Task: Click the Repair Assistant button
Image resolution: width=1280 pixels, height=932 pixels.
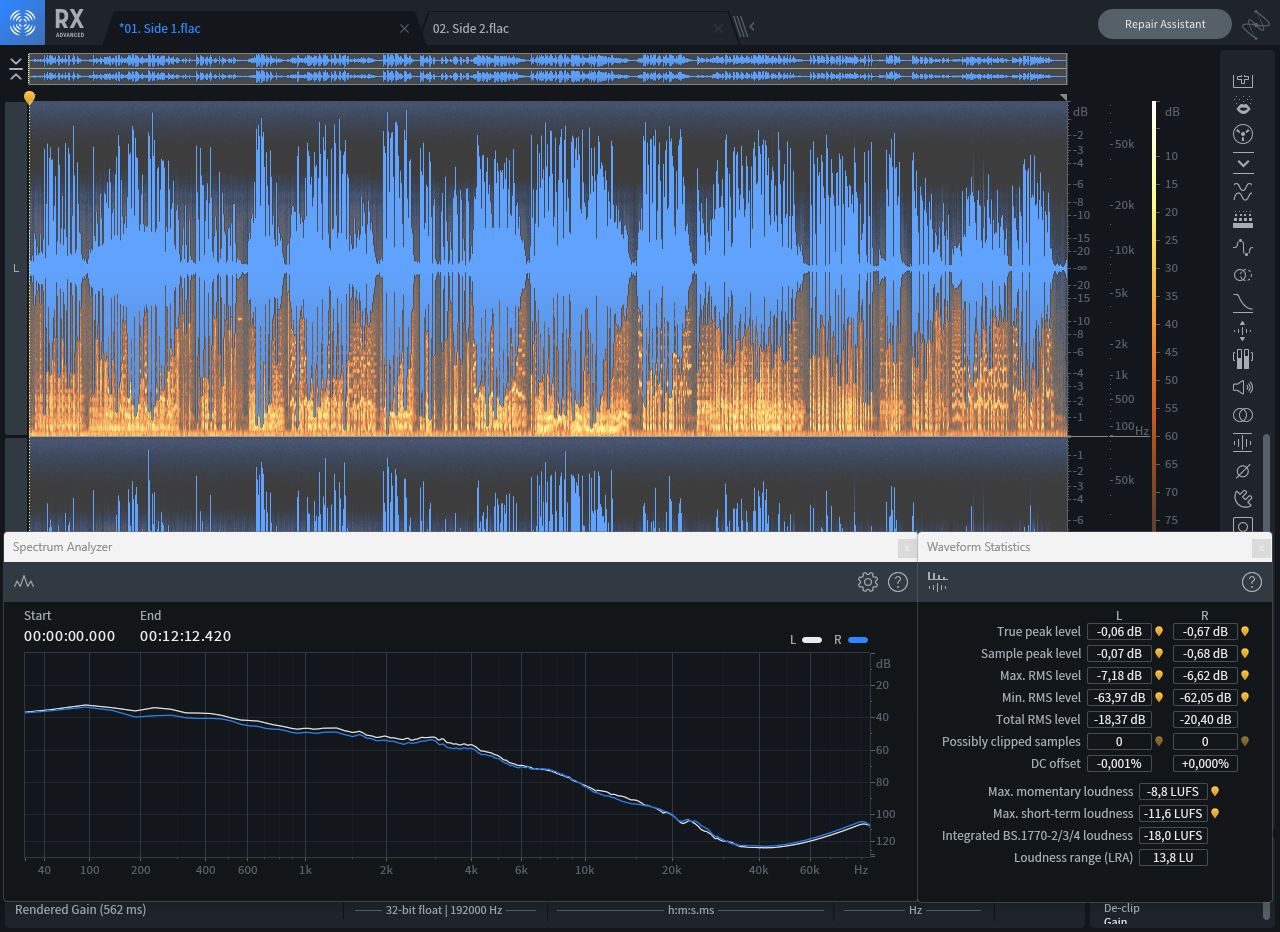Action: click(1164, 24)
